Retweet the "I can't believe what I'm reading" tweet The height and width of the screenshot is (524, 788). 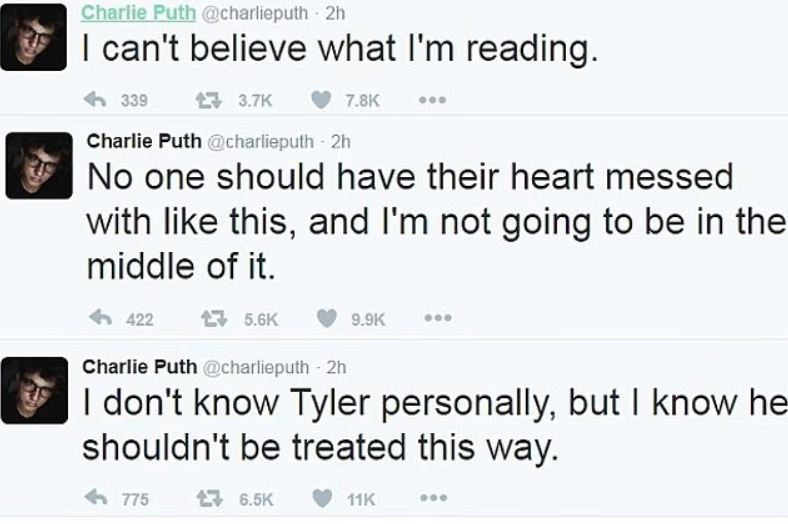tap(209, 100)
